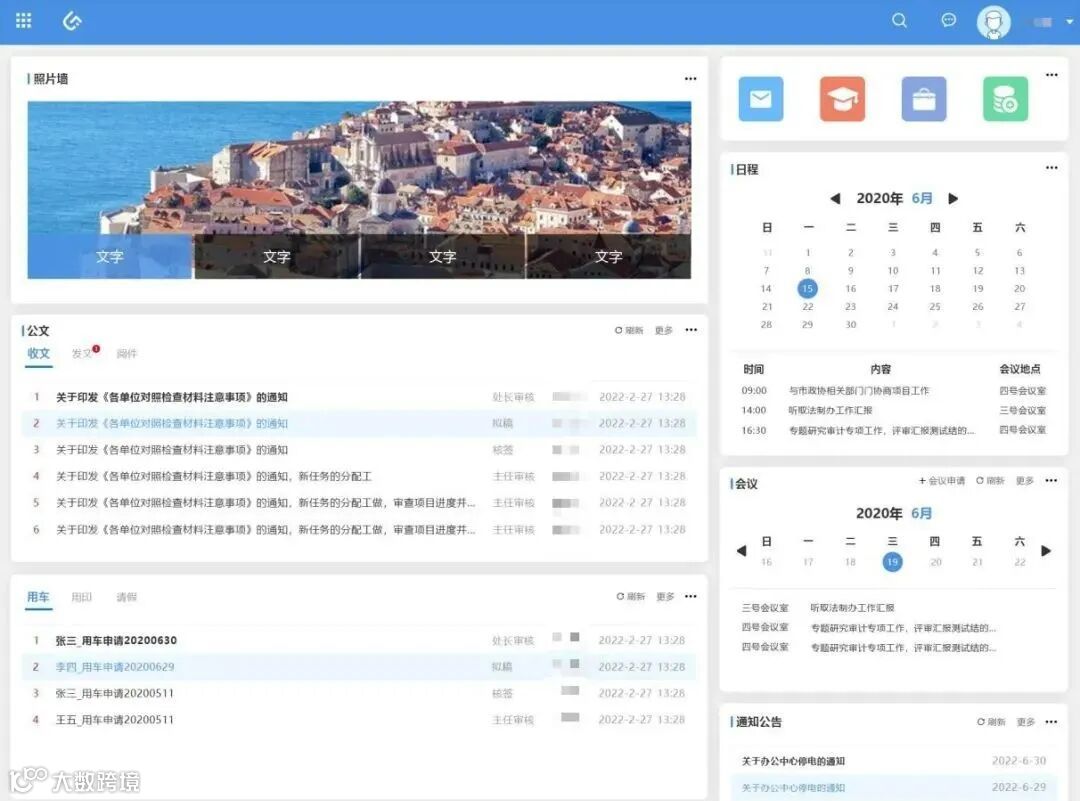This screenshot has width=1080, height=801.
Task: Open 李四_用车申请20200629 entry
Action: (359, 667)
